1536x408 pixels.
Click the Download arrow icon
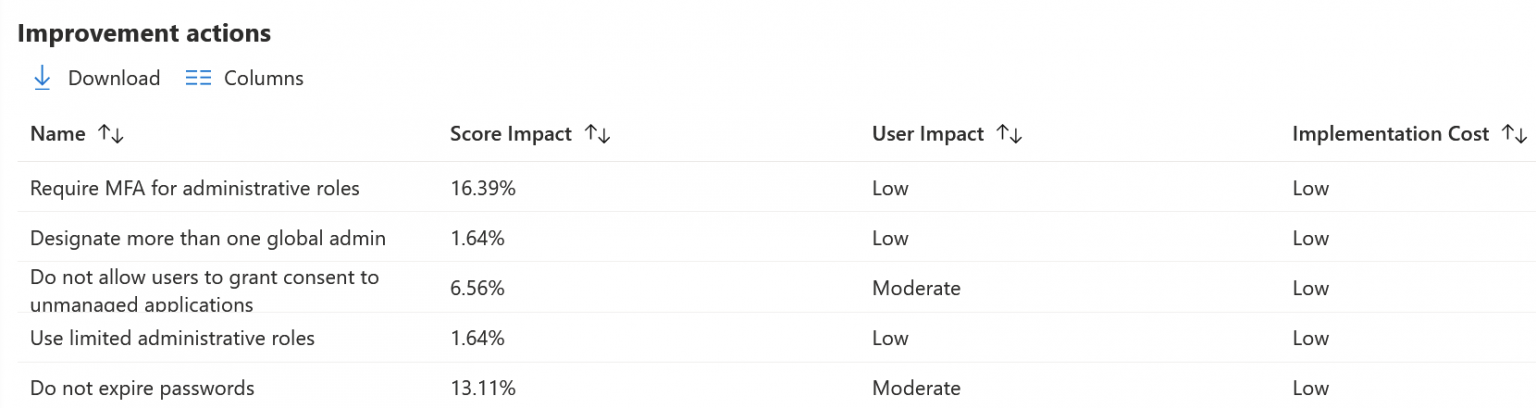42,78
